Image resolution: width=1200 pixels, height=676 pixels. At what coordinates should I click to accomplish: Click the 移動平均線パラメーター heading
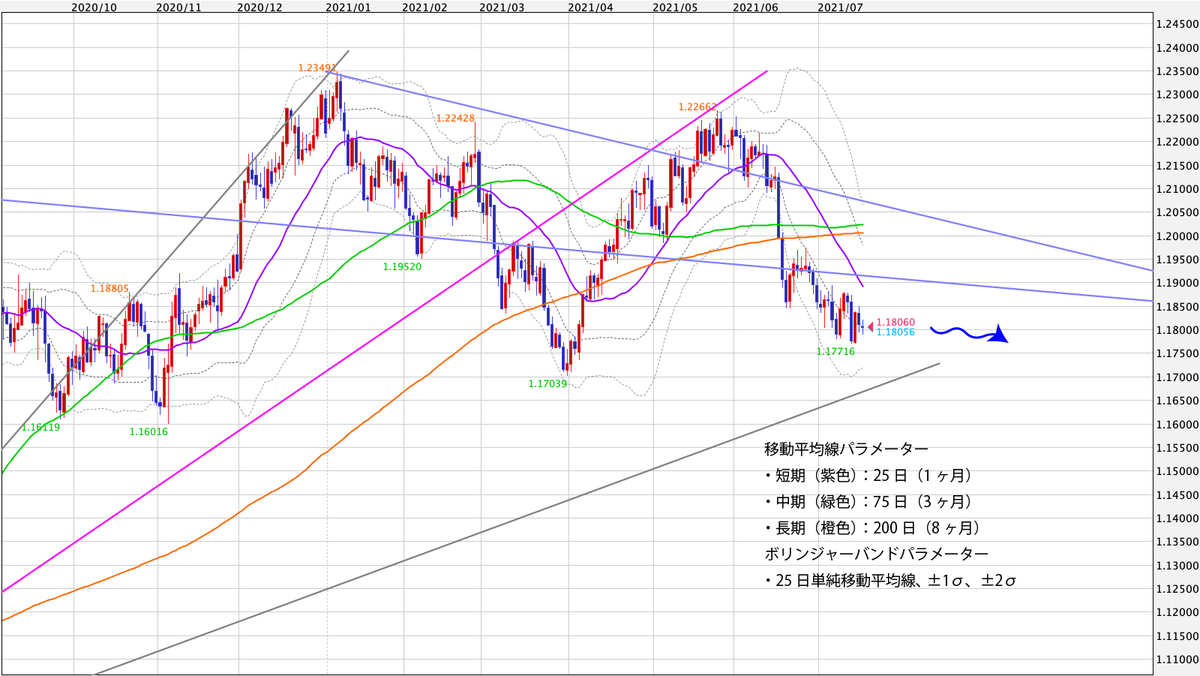coord(847,448)
